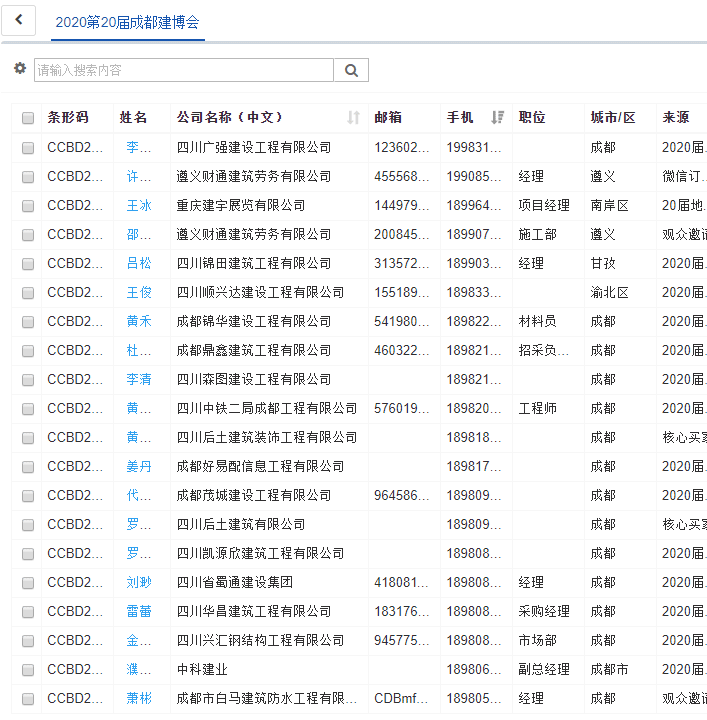Check the row for 重庆建宇展览有限公司
707x720 pixels.
pos(28,206)
